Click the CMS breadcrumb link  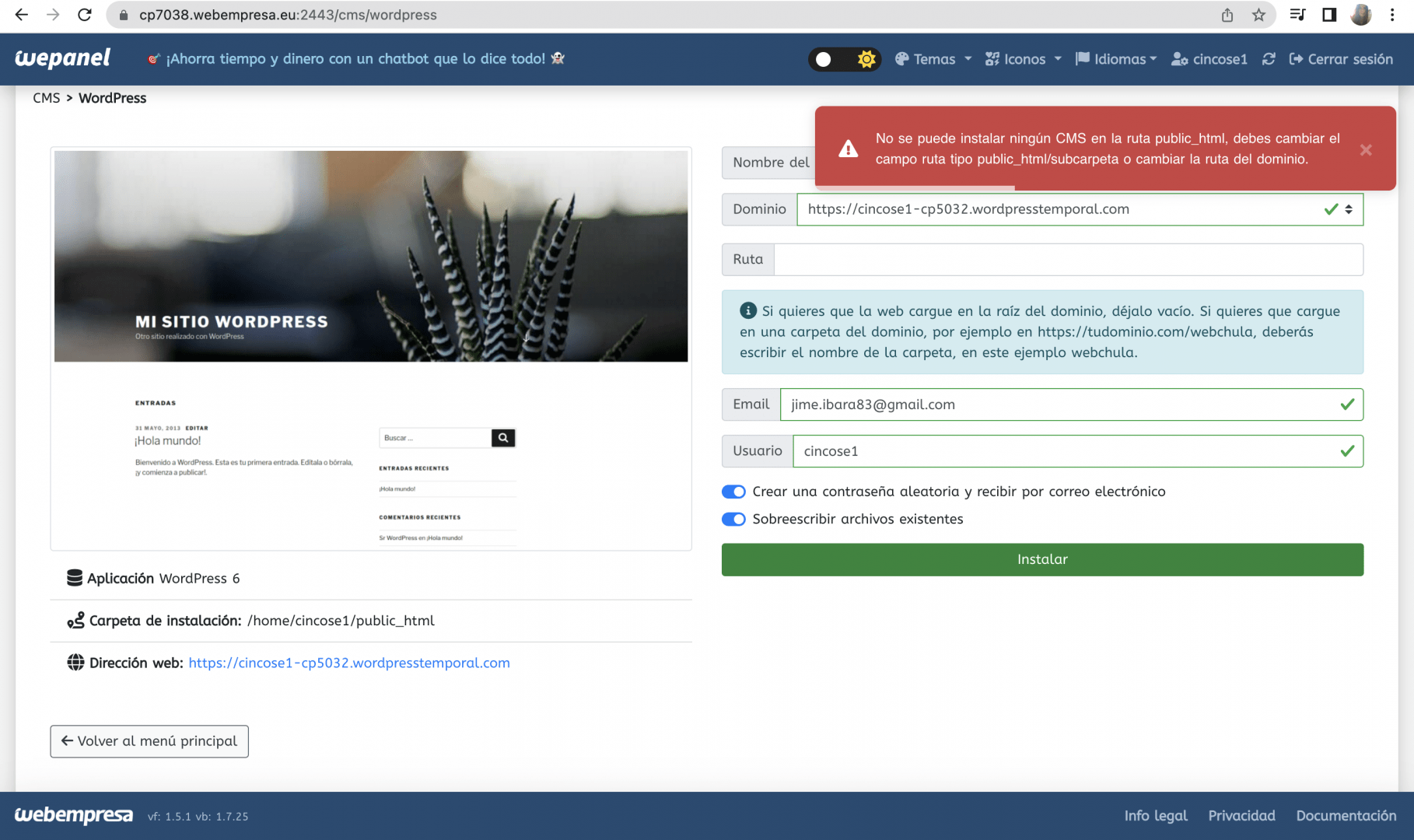(47, 98)
